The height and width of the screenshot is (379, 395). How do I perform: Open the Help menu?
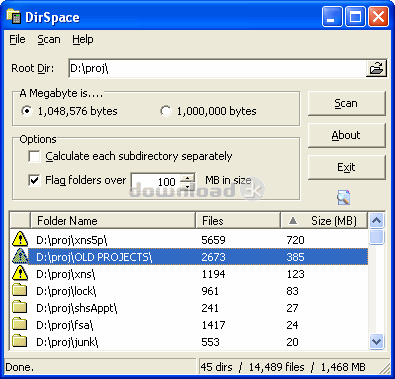tap(83, 39)
